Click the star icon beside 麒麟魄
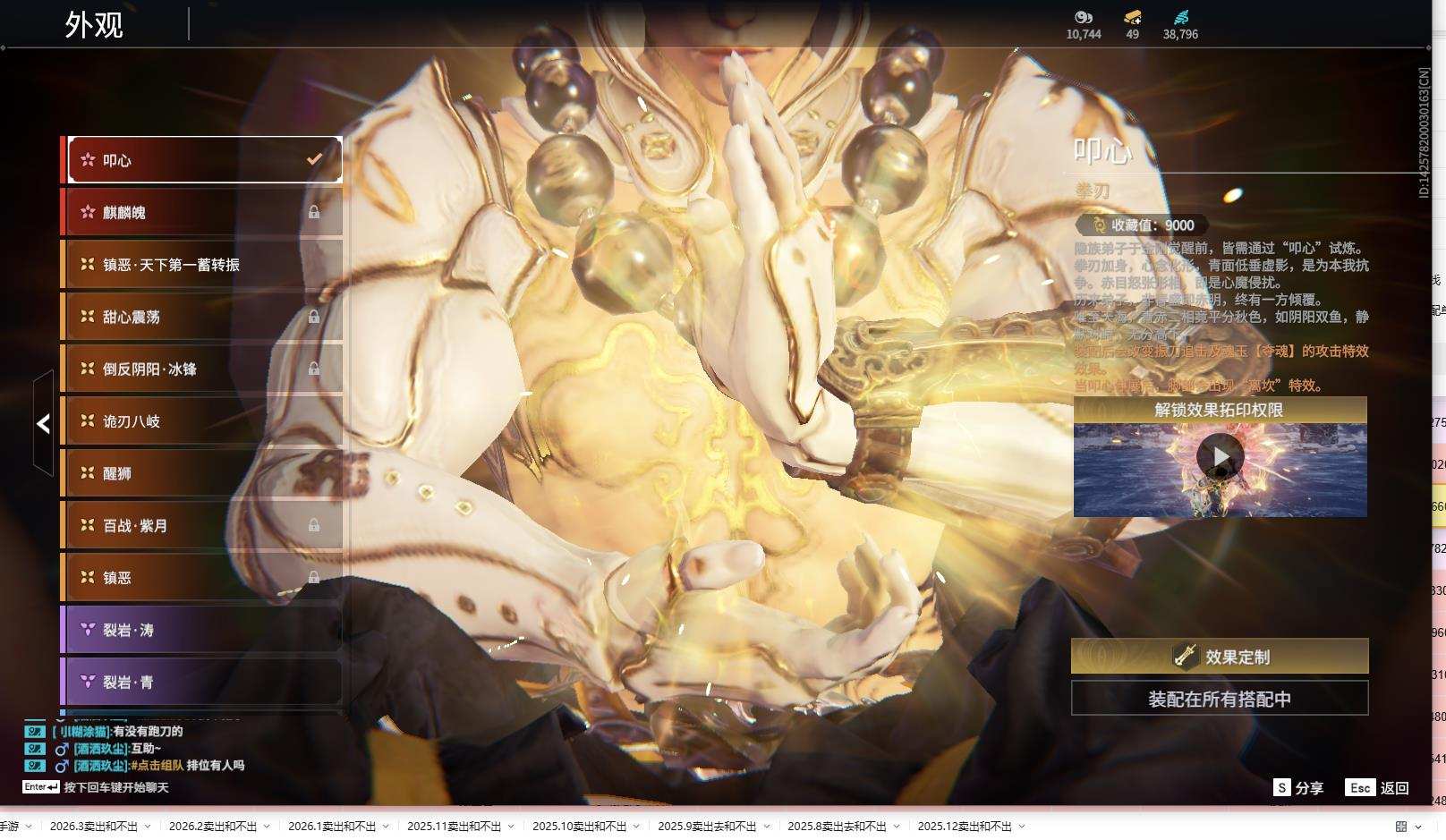This screenshot has width=1446, height=840. pyautogui.click(x=88, y=212)
